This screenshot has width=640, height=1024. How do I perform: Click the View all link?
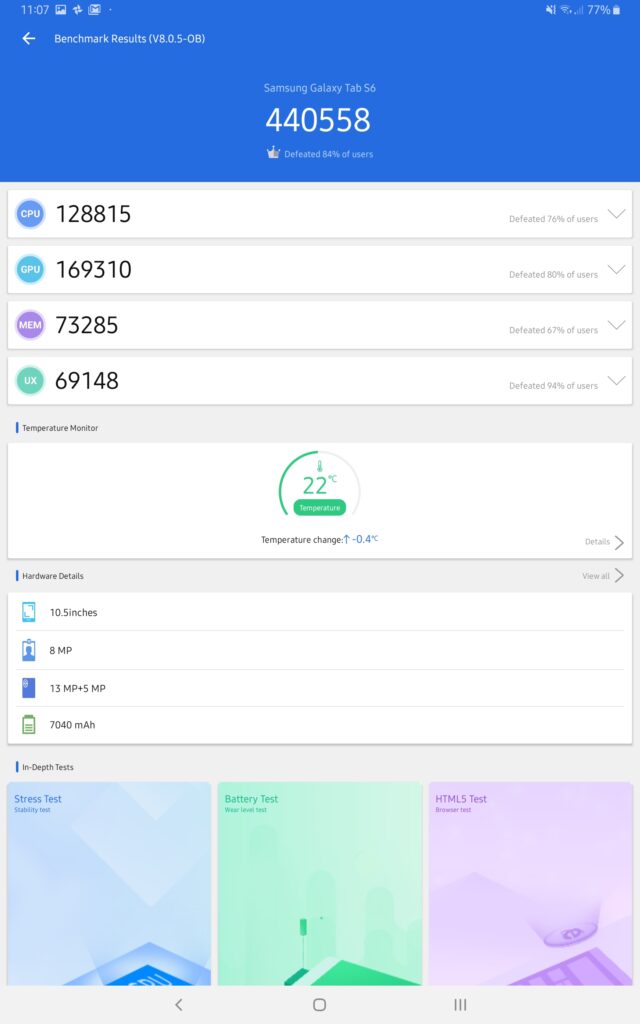pyautogui.click(x=596, y=576)
